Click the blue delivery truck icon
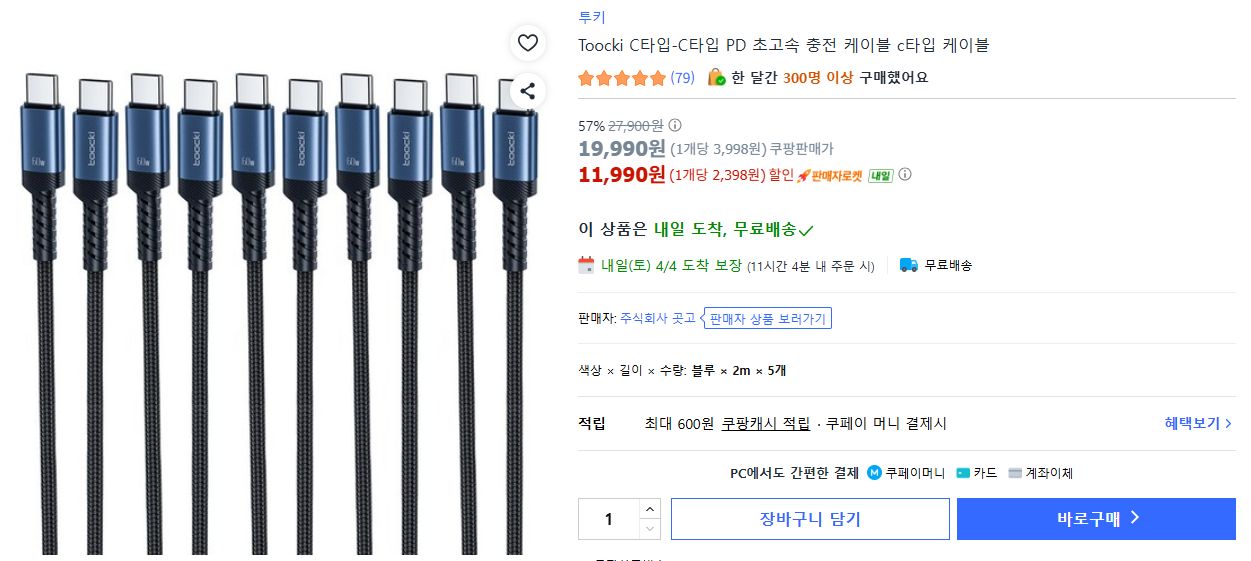The width and height of the screenshot is (1251, 561). pos(908,265)
